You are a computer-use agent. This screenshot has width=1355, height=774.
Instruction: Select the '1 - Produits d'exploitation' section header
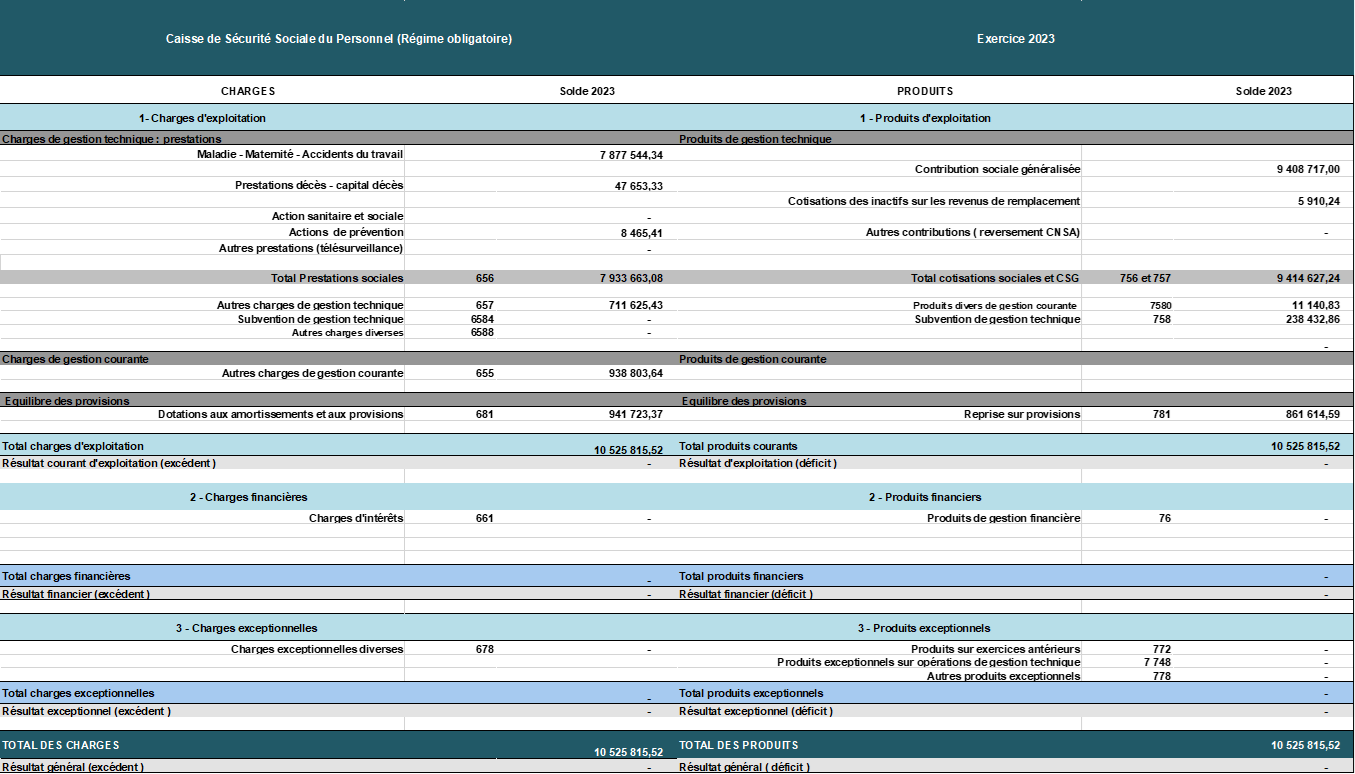(x=925, y=118)
